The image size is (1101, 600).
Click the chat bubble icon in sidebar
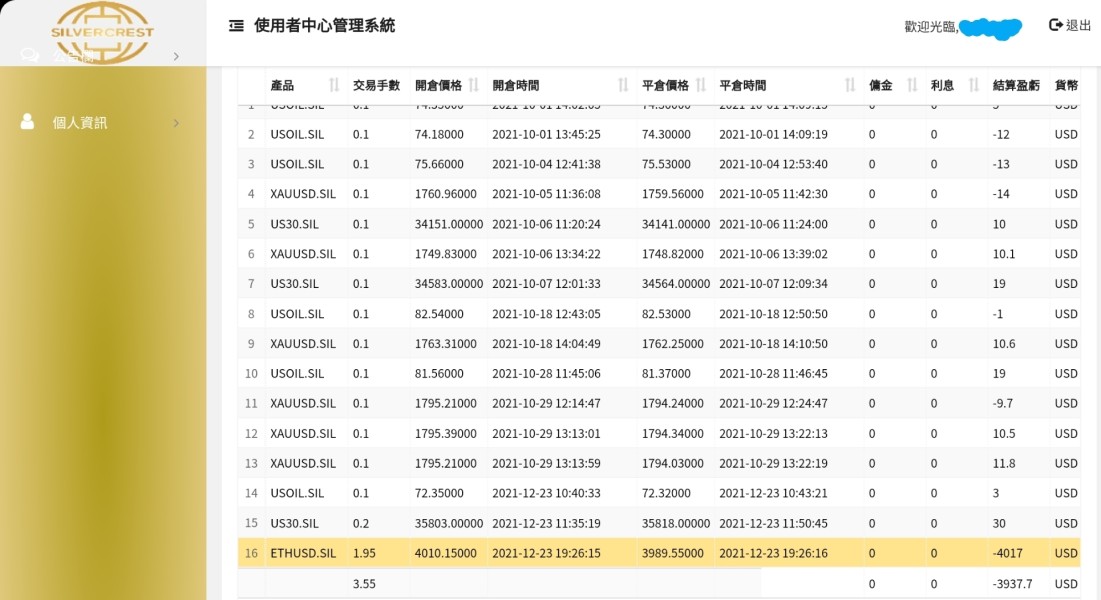[x=29, y=55]
